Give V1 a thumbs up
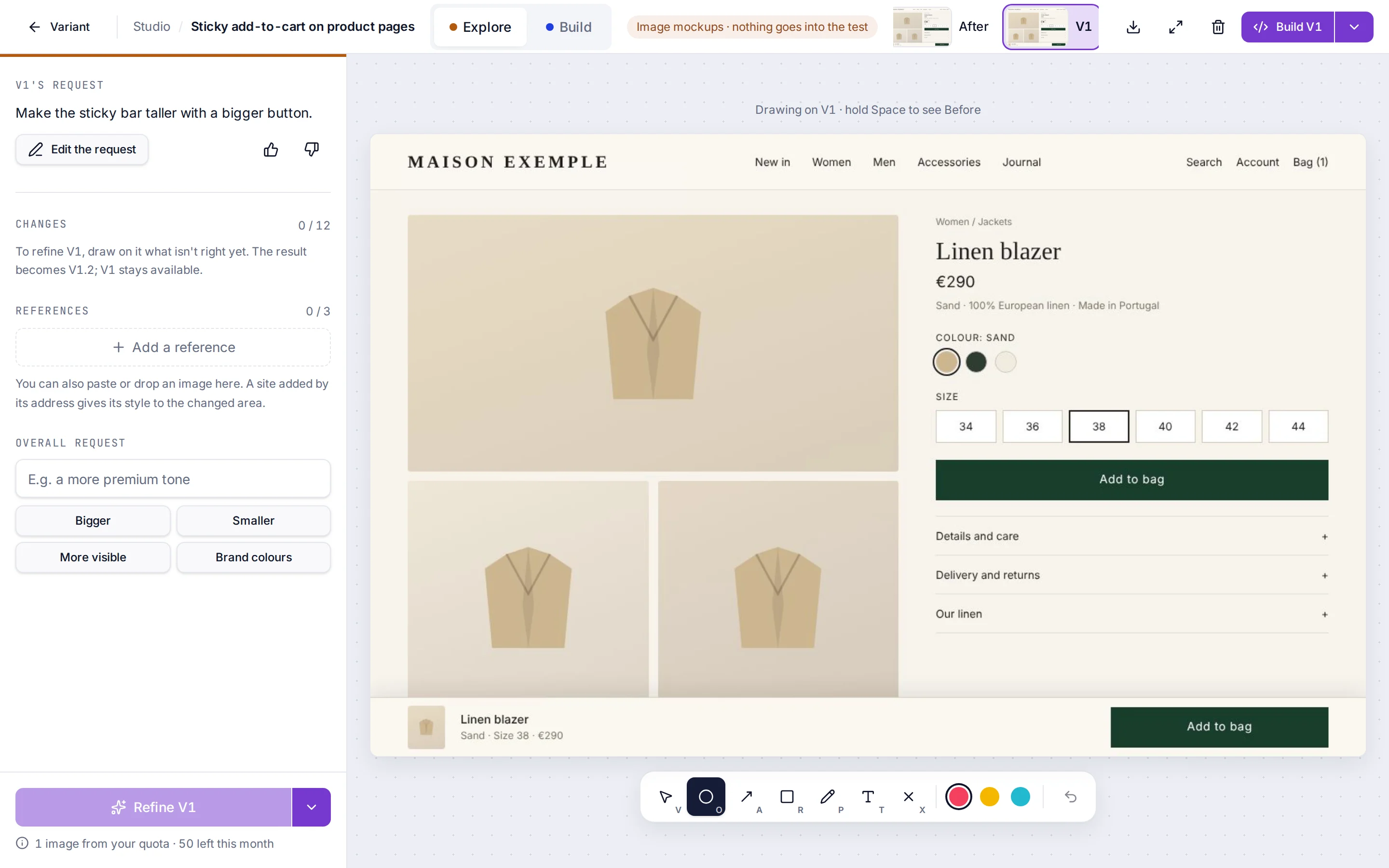 pos(271,150)
